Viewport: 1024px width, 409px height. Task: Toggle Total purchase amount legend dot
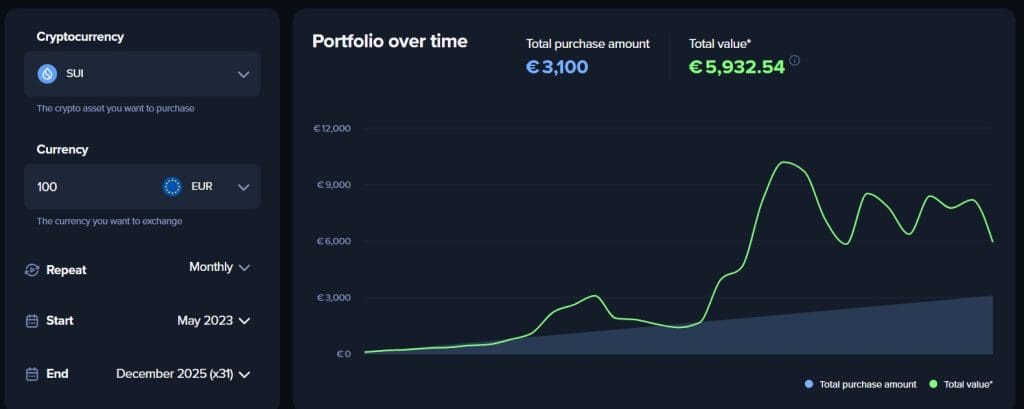coord(808,384)
